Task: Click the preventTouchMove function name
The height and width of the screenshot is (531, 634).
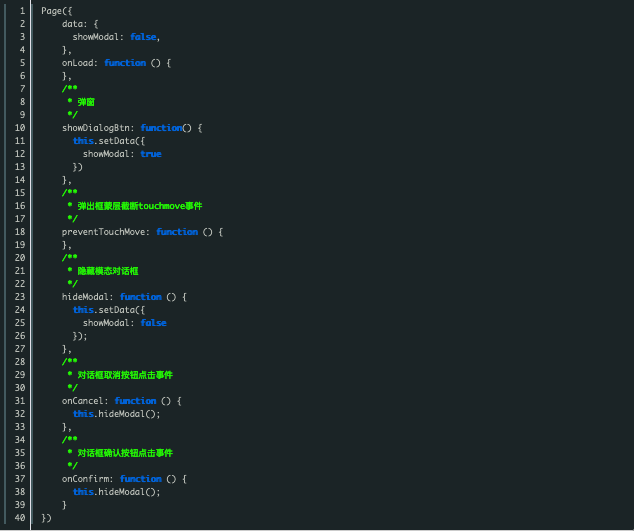Action: coord(105,232)
